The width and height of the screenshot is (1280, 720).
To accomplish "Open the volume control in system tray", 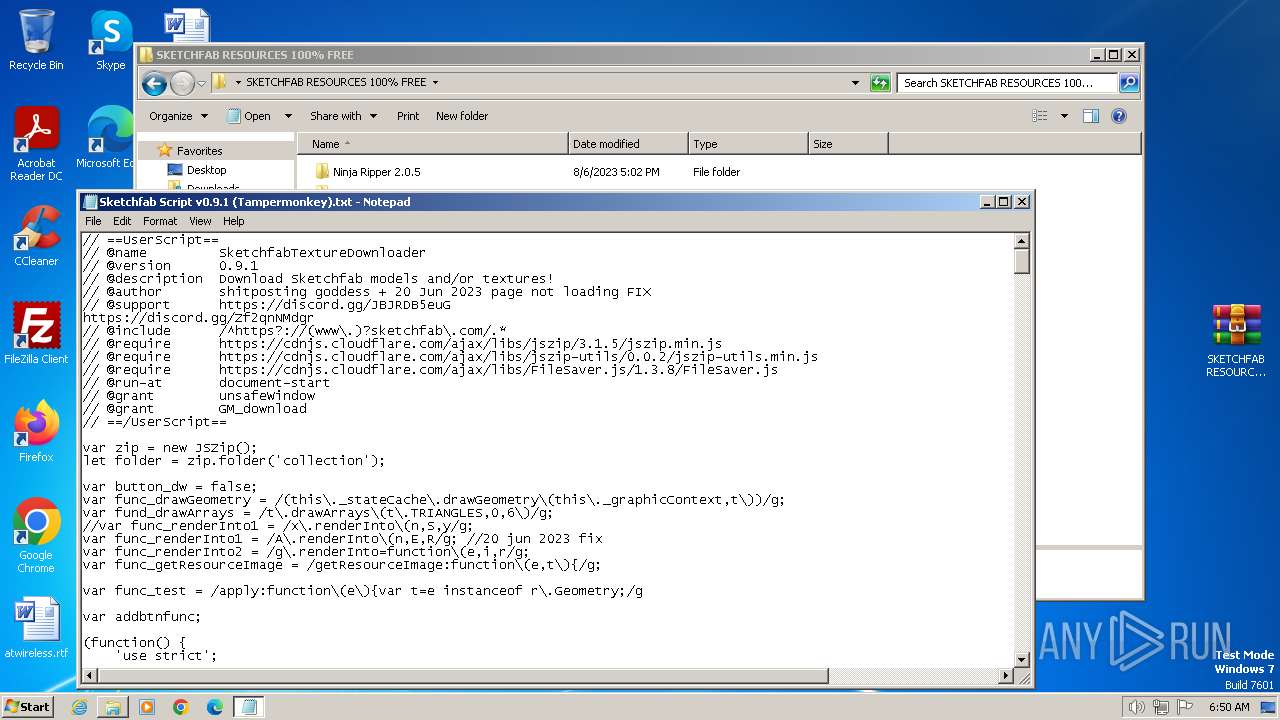I will (x=1136, y=707).
